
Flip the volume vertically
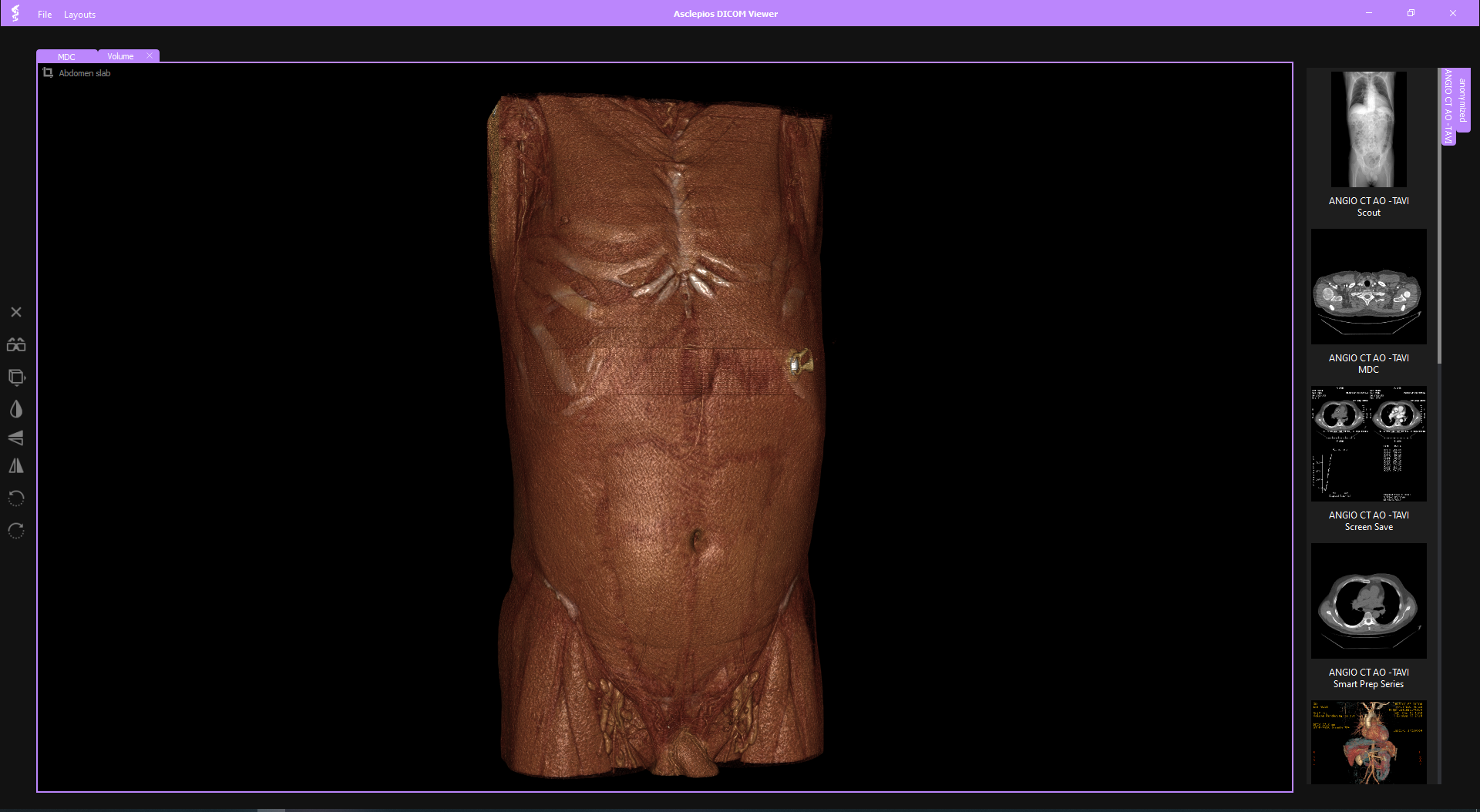16,438
